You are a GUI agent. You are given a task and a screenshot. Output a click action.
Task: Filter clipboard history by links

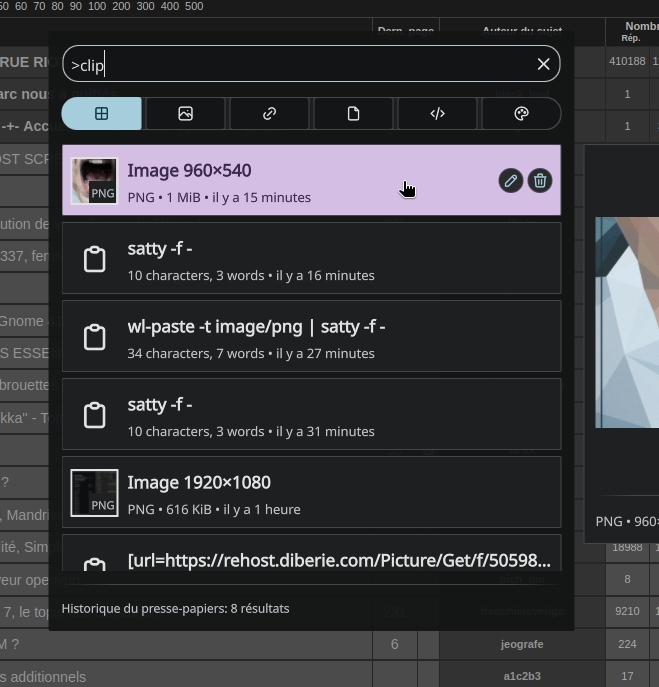coord(269,114)
